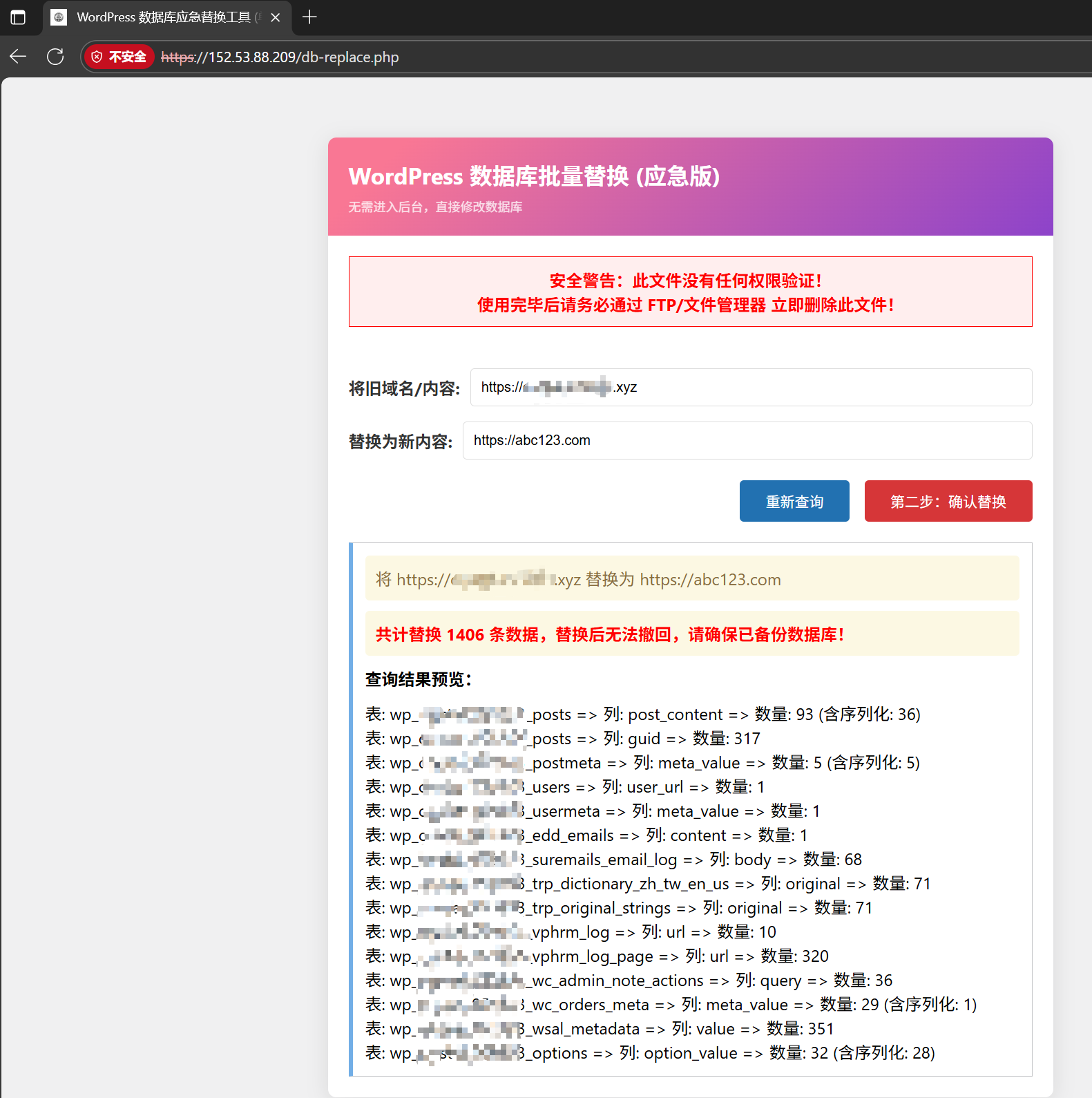This screenshot has width=1092, height=1098.
Task: Click the 重新查询 button
Action: point(794,501)
